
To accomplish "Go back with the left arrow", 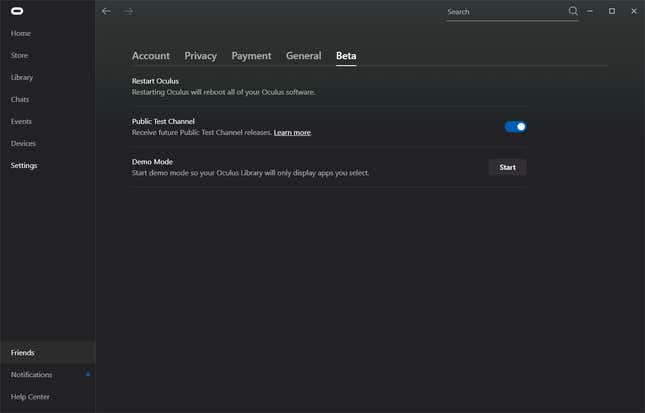I will click(x=106, y=11).
